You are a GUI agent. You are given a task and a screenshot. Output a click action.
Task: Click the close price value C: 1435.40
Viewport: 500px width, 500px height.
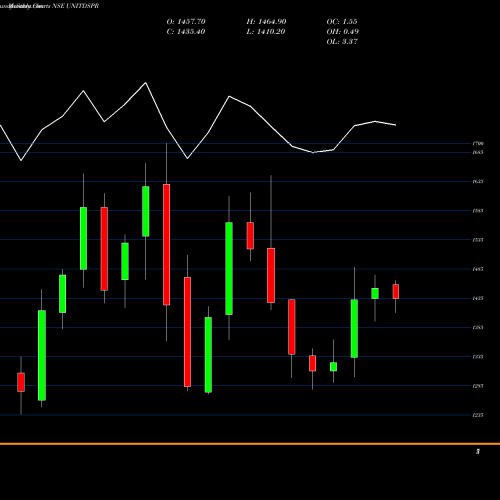pos(186,32)
